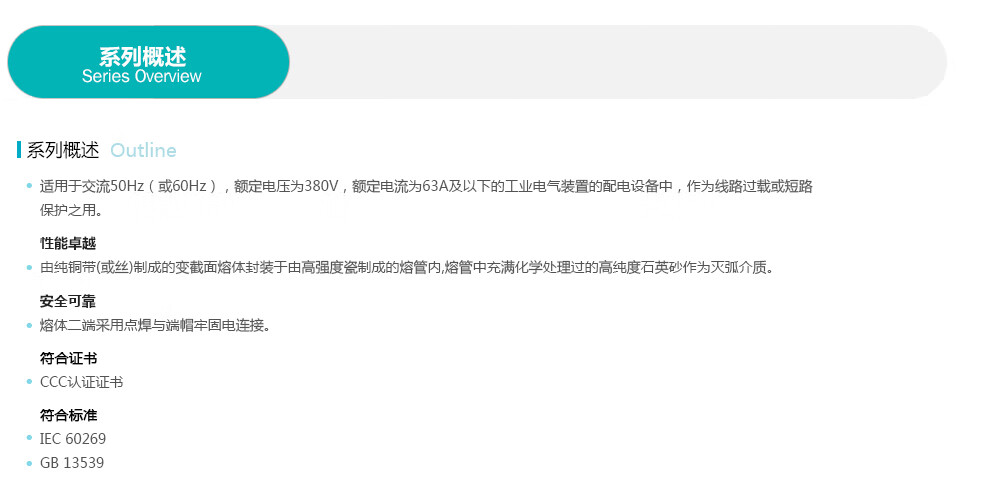Click the IEC 60269 standard text
This screenshot has height=480, width=990.
[73, 438]
